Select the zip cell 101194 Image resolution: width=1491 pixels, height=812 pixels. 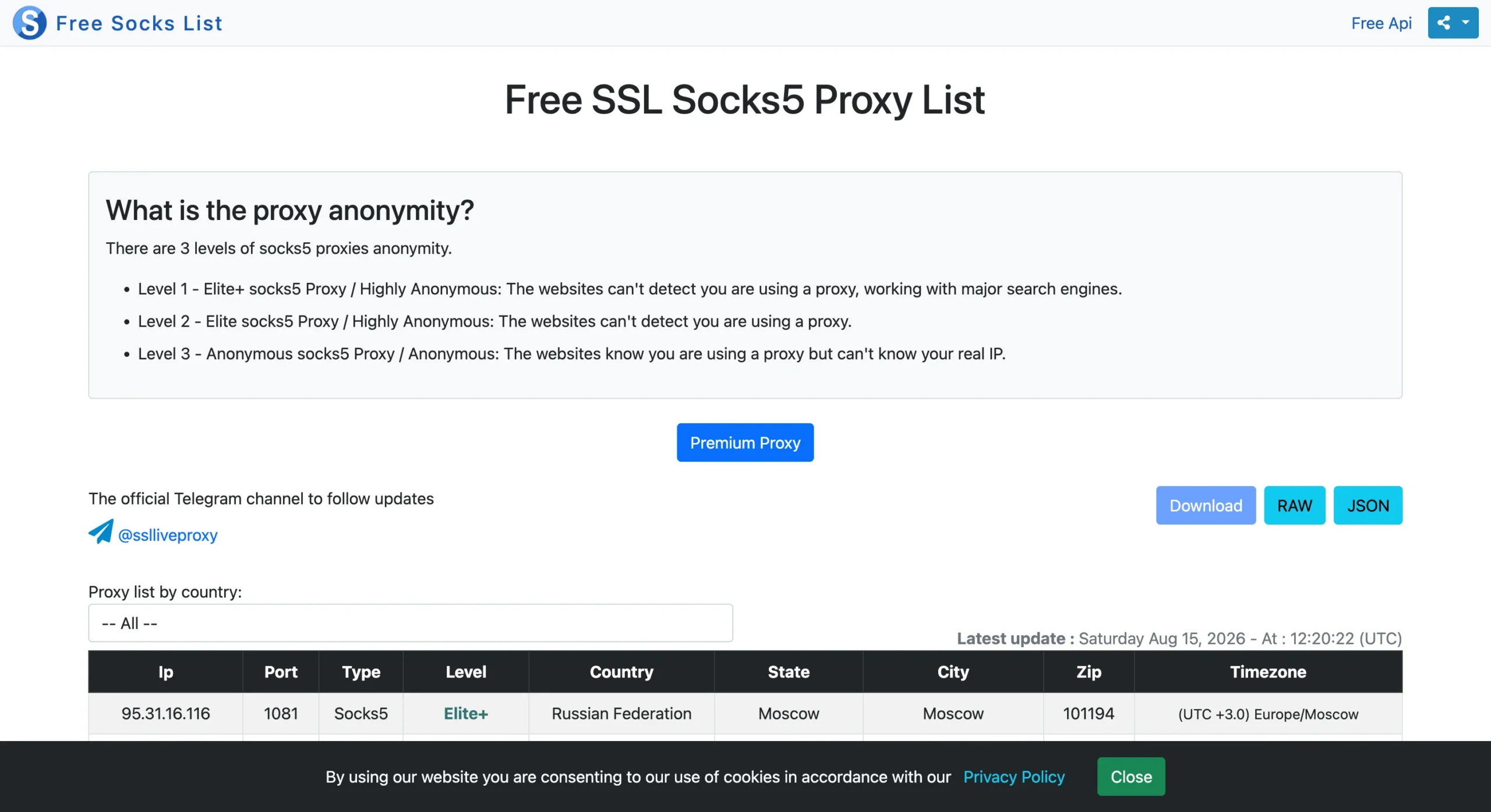[1089, 714]
